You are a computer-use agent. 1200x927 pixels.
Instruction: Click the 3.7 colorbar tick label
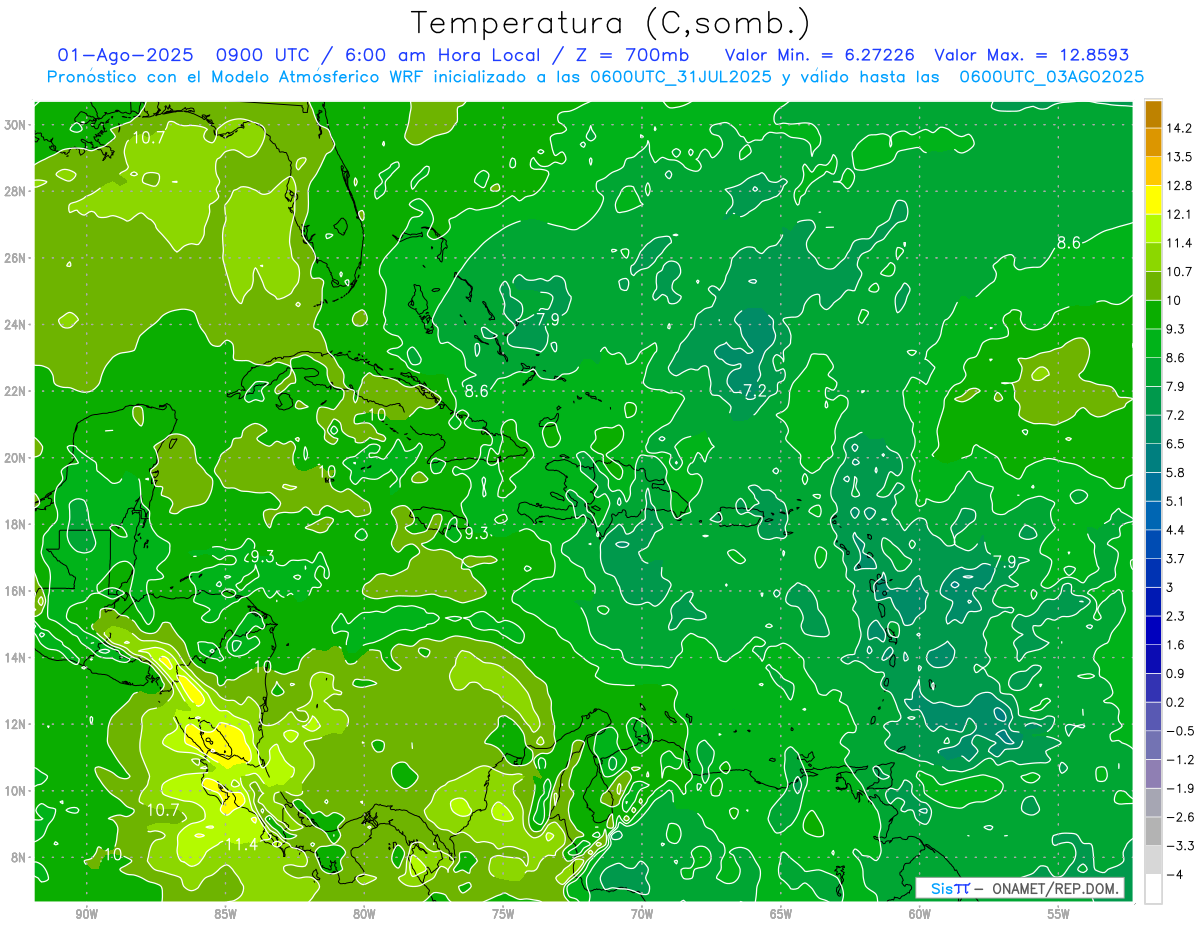(x=1177, y=558)
